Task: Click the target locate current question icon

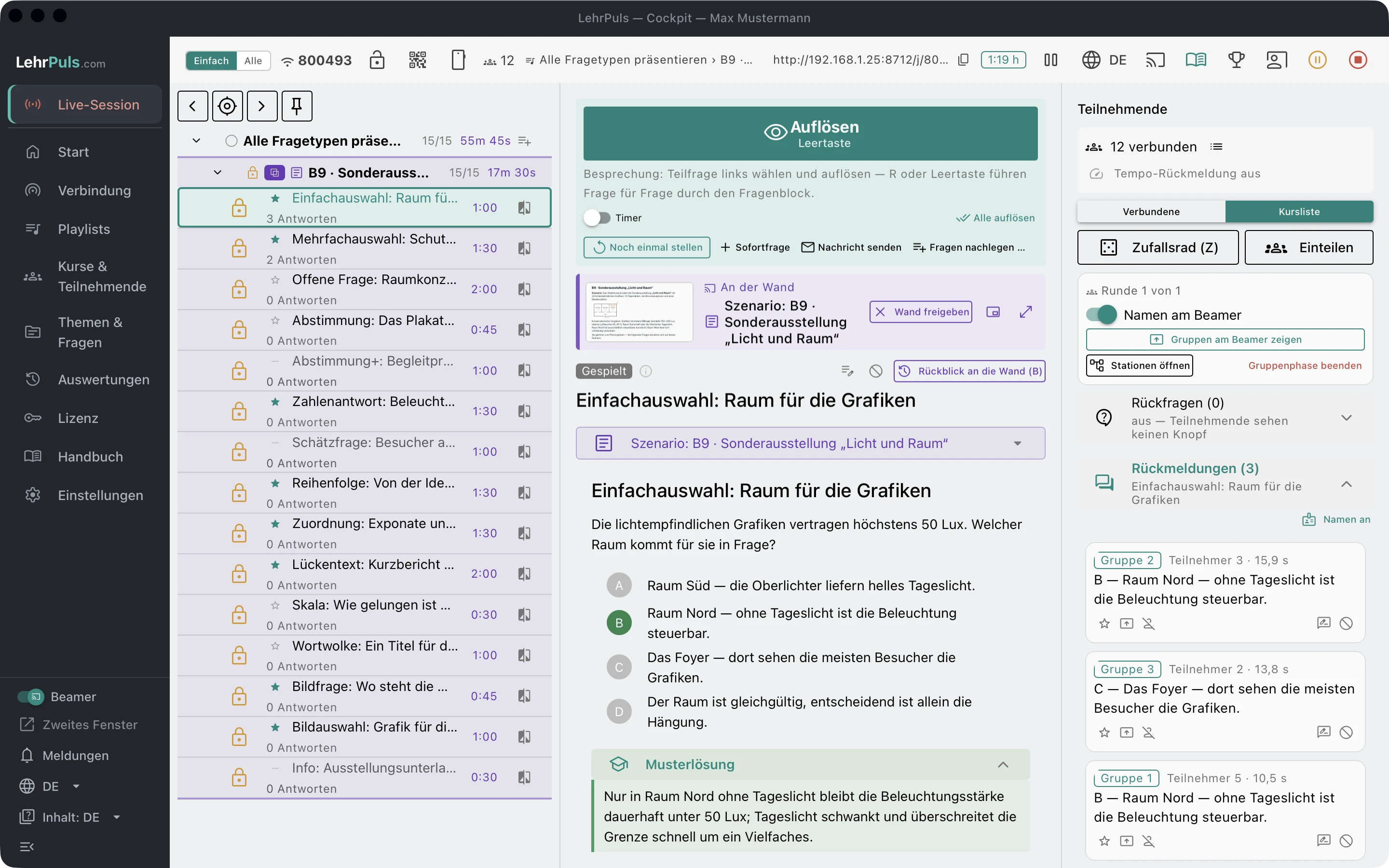Action: coord(227,106)
